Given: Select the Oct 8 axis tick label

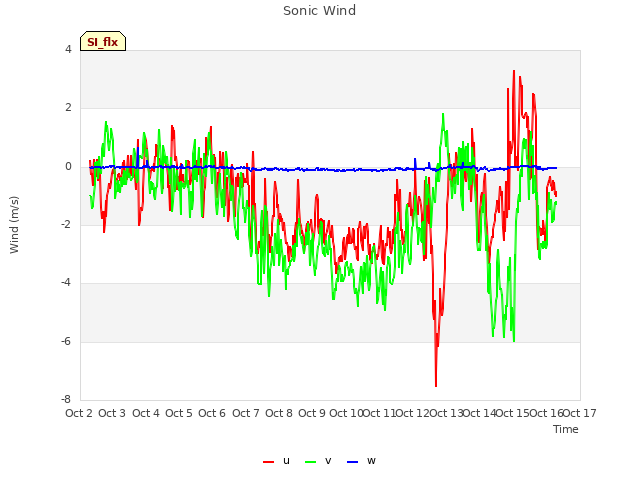Looking at the screenshot, I should (x=279, y=413).
